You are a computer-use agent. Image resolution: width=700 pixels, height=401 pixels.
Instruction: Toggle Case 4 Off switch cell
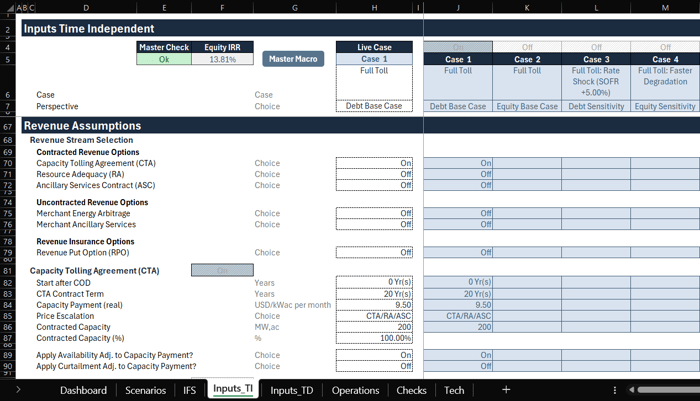coord(665,46)
